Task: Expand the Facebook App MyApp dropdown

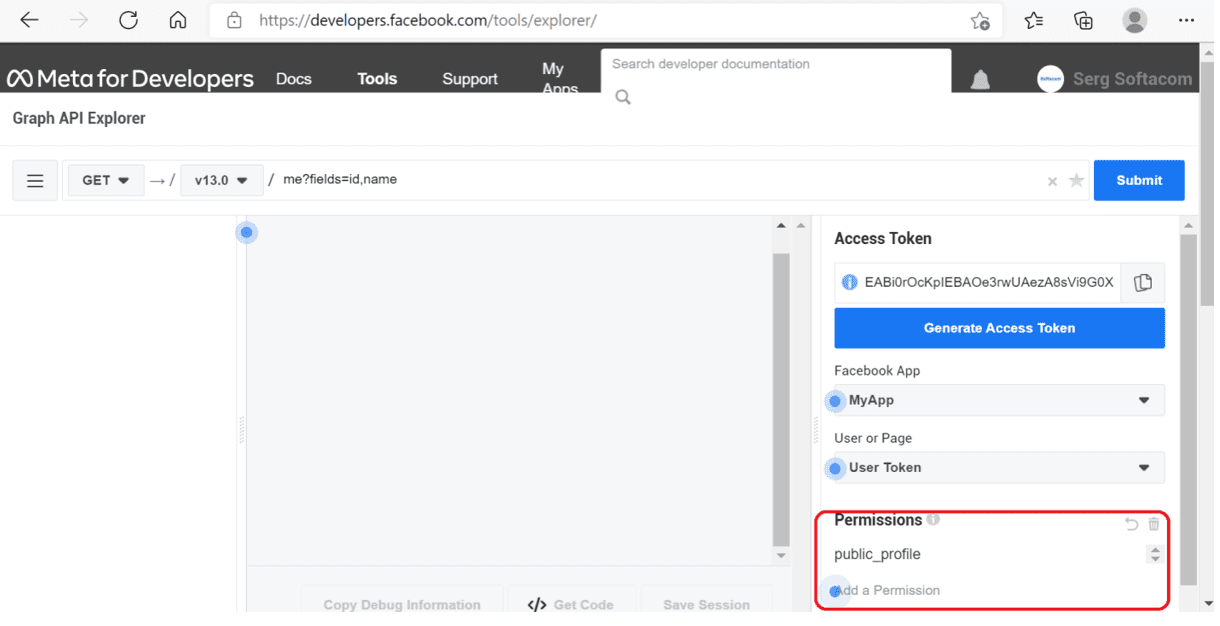Action: click(x=1000, y=400)
